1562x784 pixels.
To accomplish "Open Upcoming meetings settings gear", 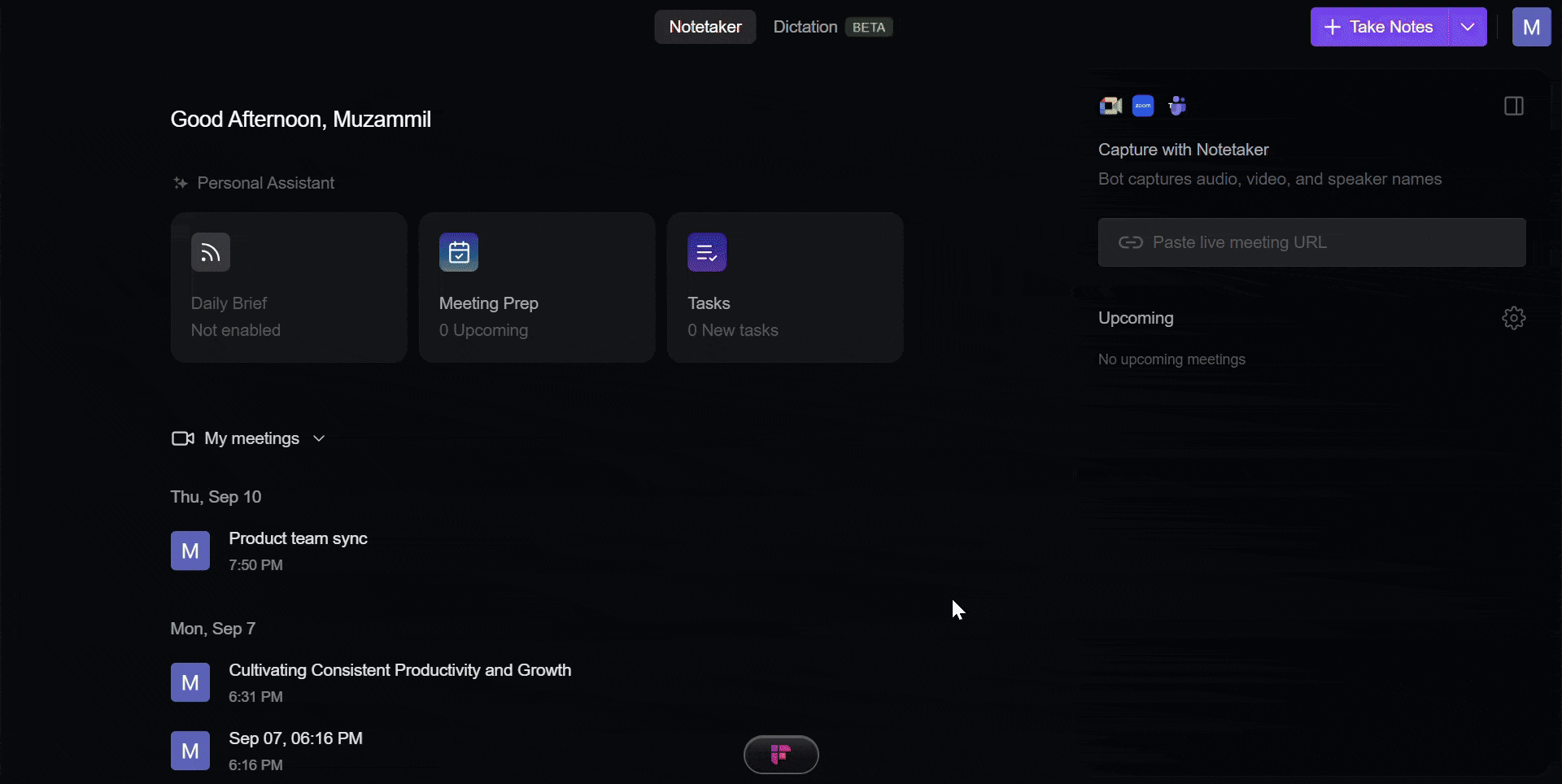I will 1514,318.
